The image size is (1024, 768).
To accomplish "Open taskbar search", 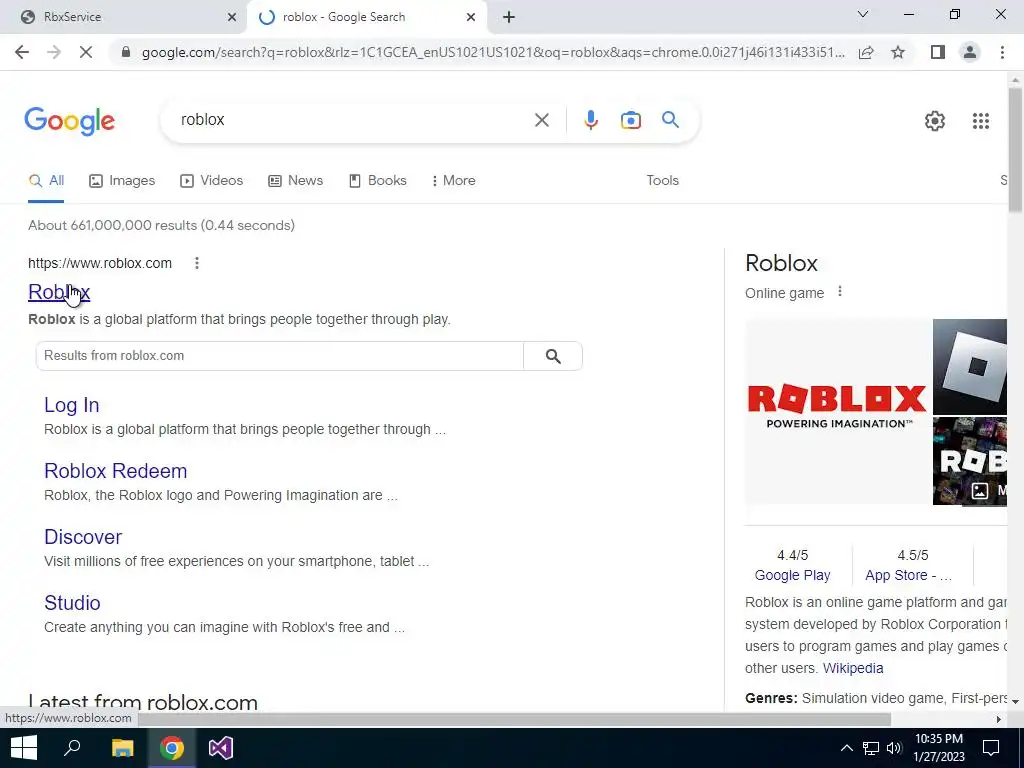I will tap(72, 748).
